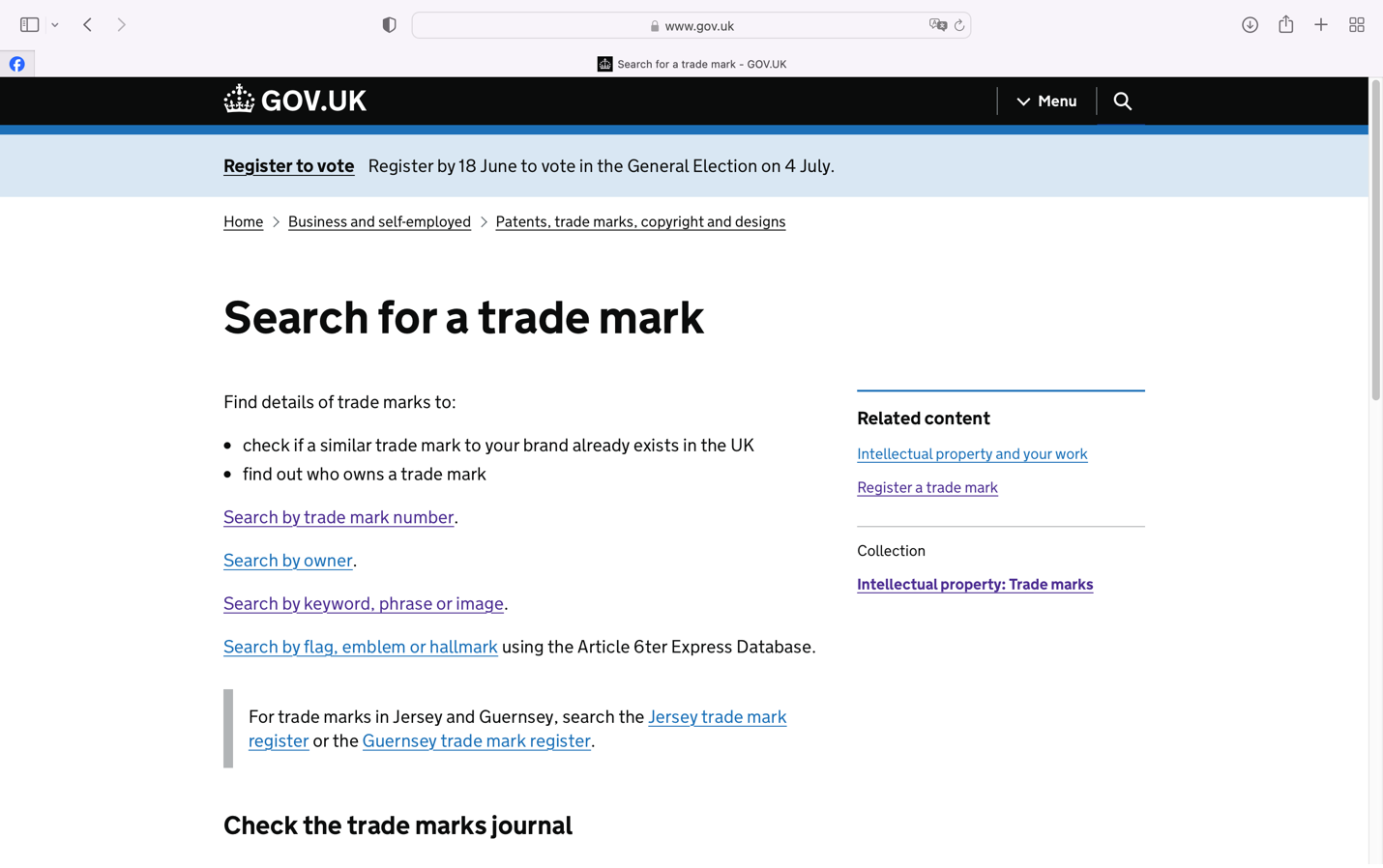The image size is (1383, 868).
Task: Toggle the Safari sidebar icon
Action: coord(29,25)
